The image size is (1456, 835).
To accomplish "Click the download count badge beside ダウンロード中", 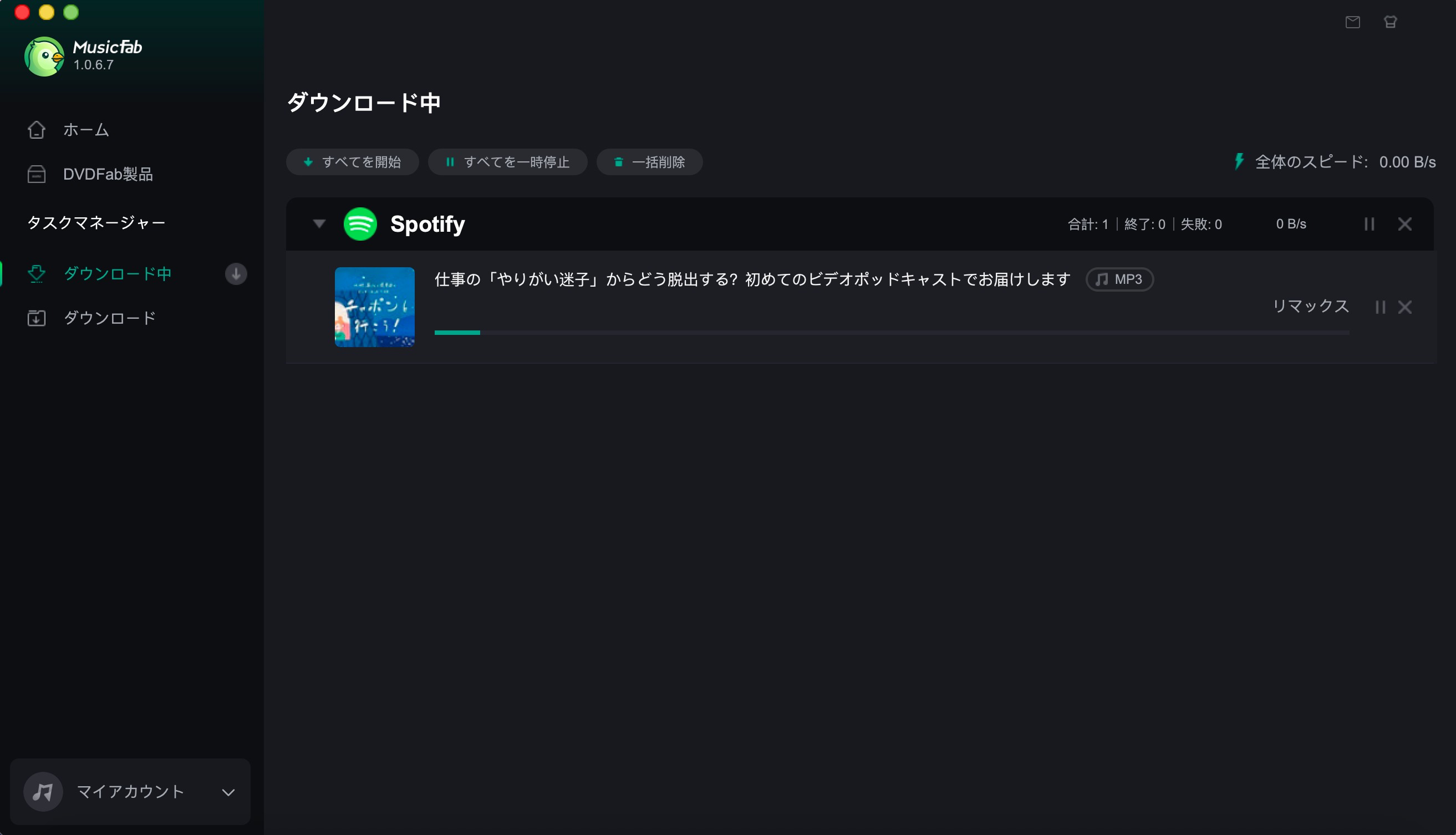I will click(x=236, y=274).
